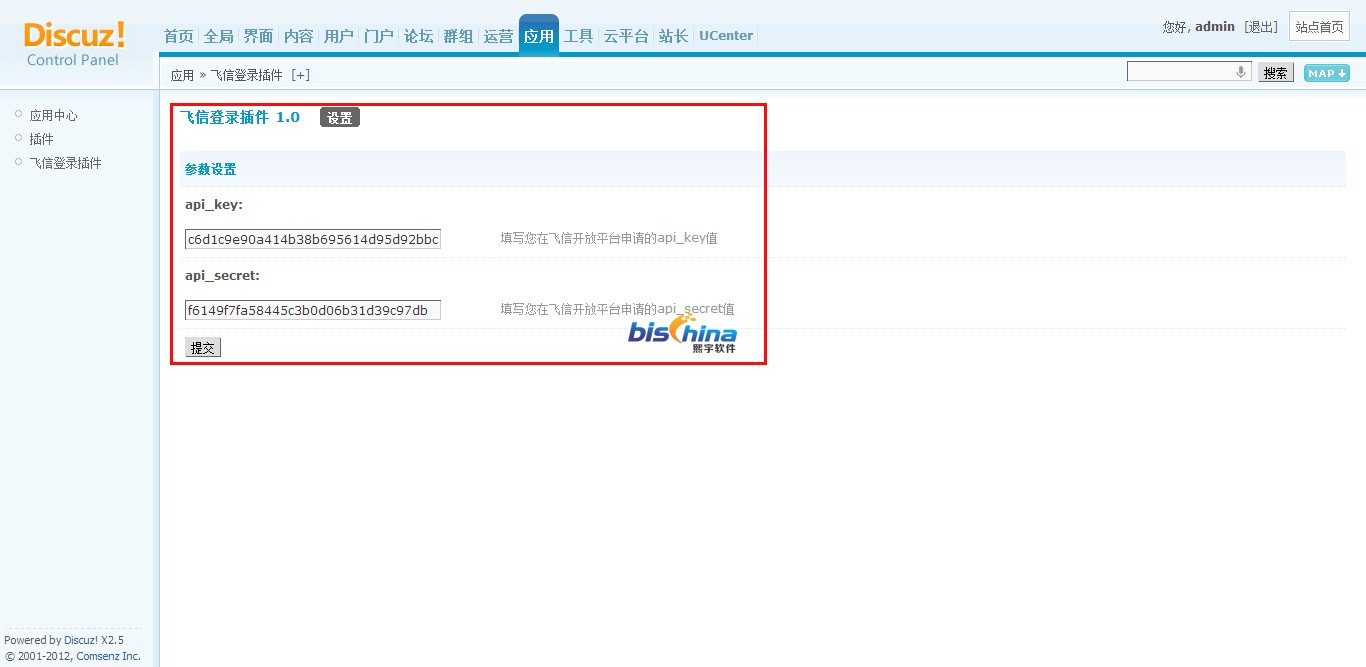
Task: Open the 全局 menu tab
Action: pyautogui.click(x=219, y=36)
